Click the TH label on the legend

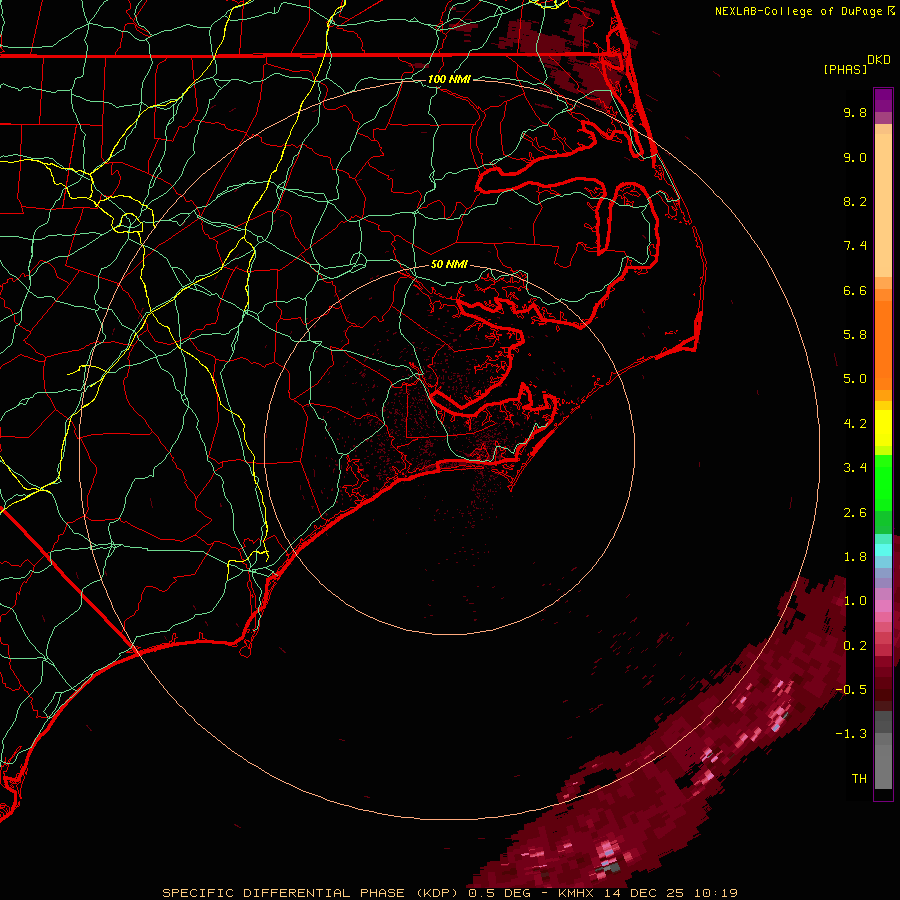click(859, 779)
